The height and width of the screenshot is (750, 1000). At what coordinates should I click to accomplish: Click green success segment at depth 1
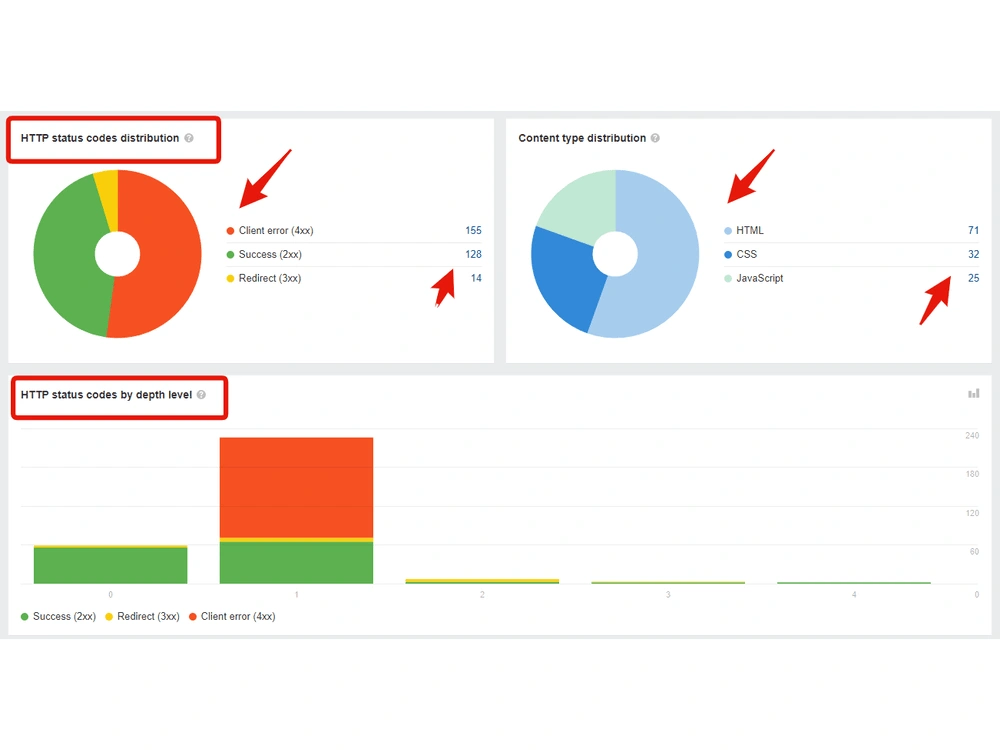click(297, 562)
